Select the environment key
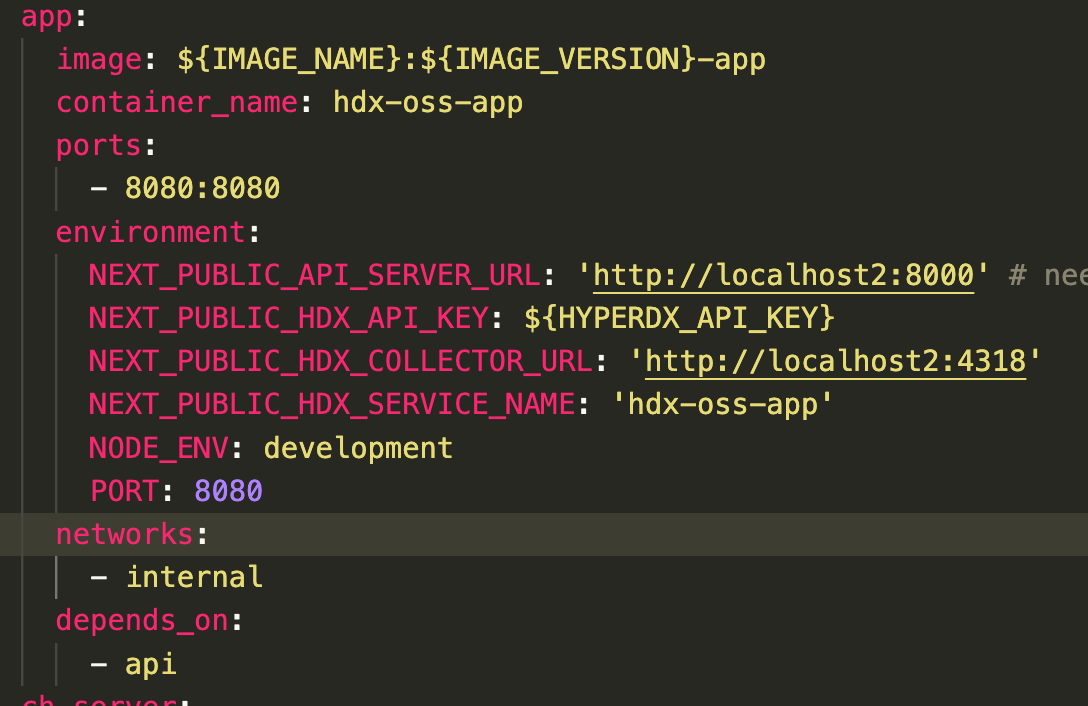1088x706 pixels. 150,231
